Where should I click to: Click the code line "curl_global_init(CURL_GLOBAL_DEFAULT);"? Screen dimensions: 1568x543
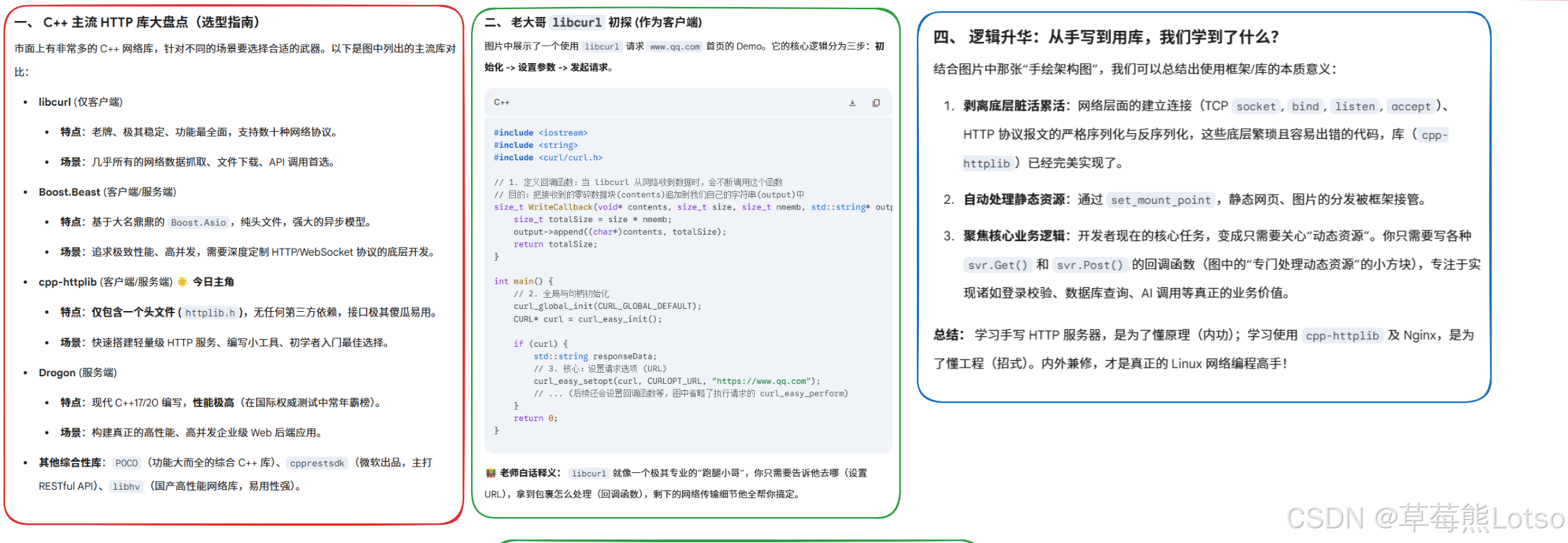(607, 306)
